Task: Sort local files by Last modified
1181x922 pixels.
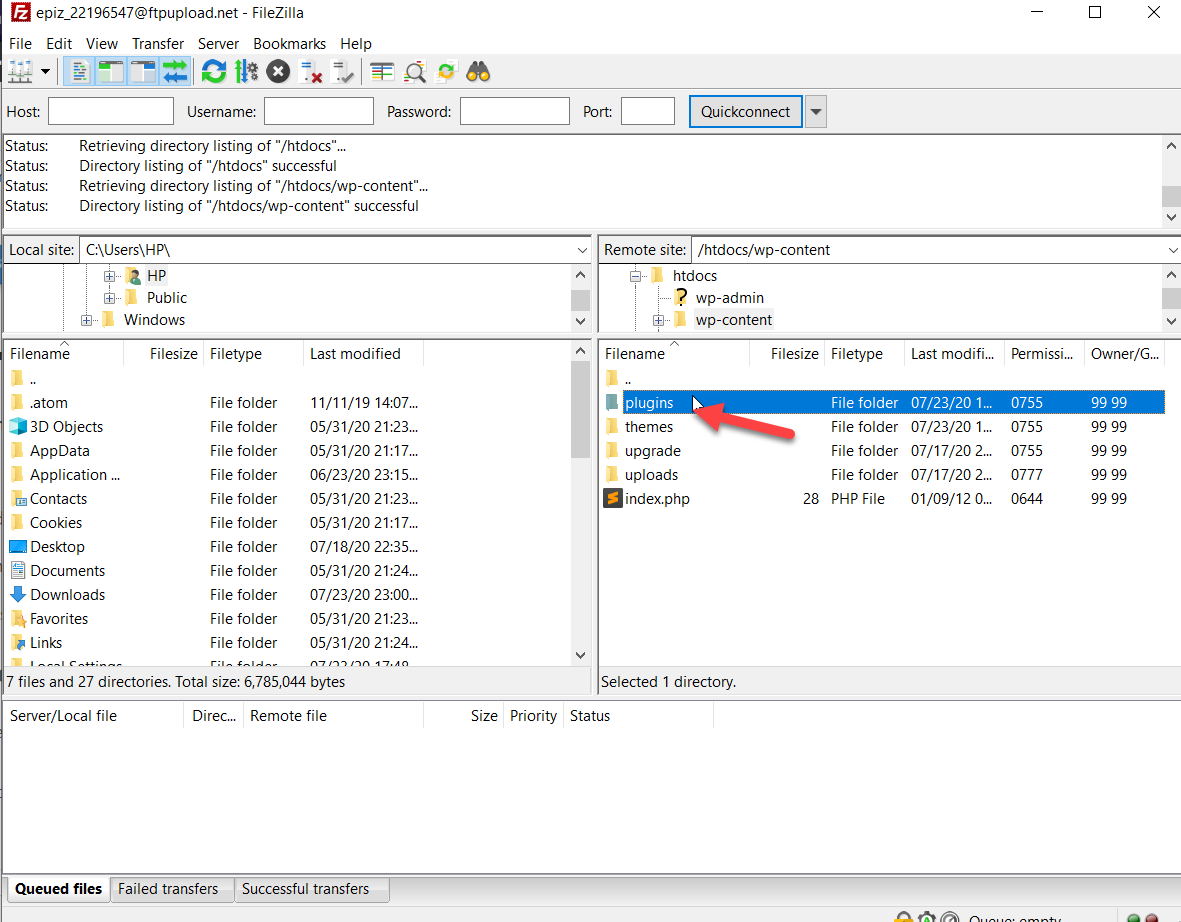Action: click(x=363, y=354)
